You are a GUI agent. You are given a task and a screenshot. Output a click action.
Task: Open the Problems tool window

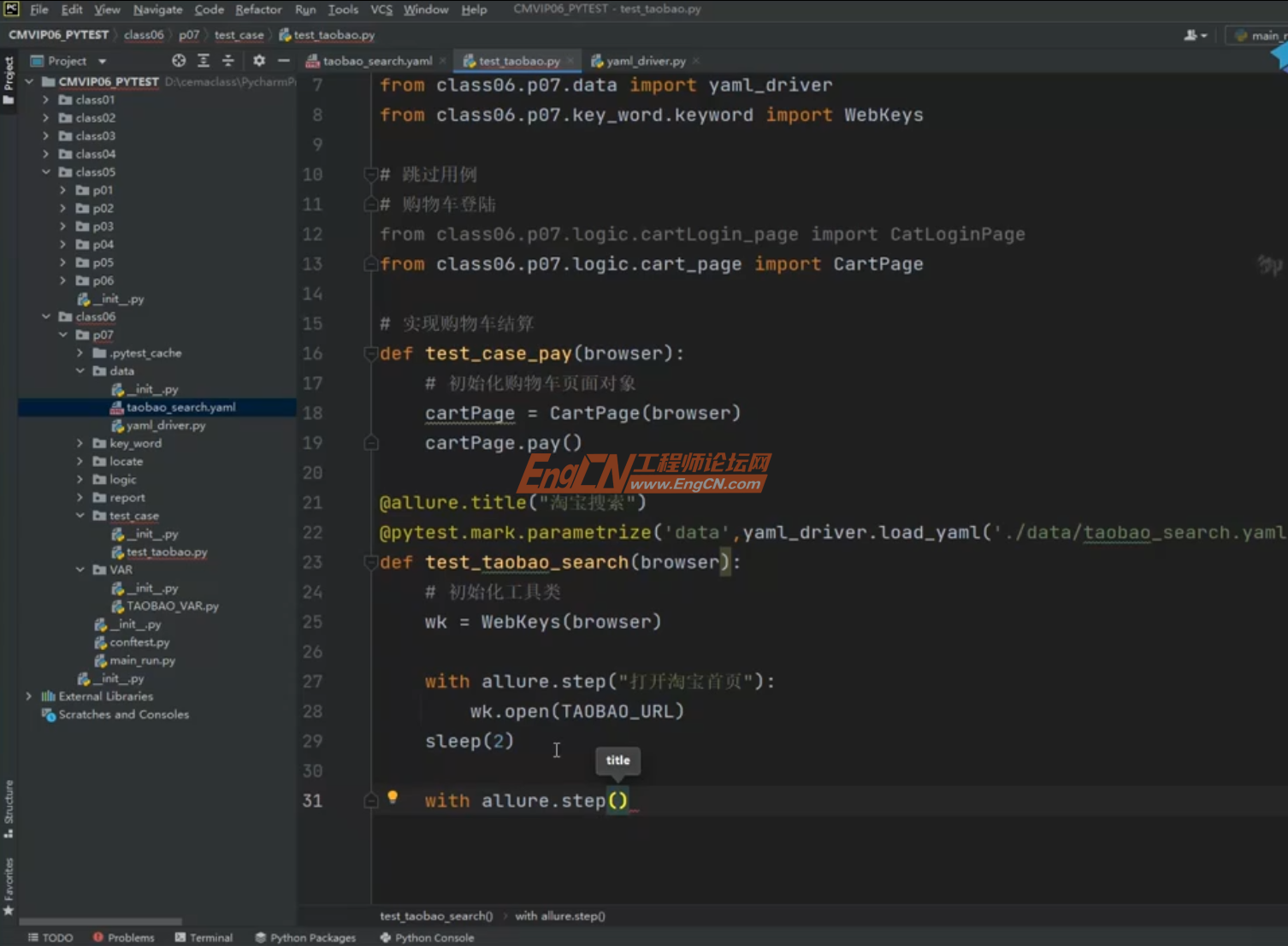[124, 937]
